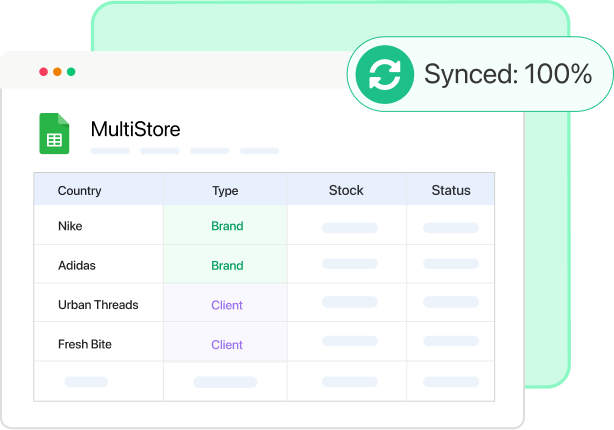Click the Type column header
This screenshot has height=430, width=614.
226,190
